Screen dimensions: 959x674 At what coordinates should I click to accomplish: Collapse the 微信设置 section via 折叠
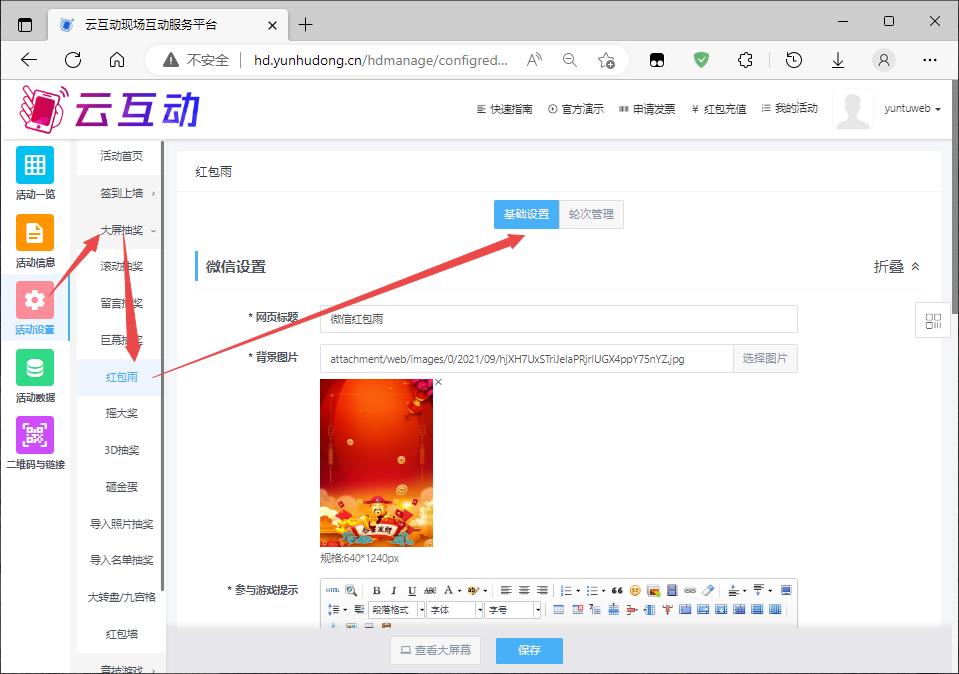coord(897,267)
